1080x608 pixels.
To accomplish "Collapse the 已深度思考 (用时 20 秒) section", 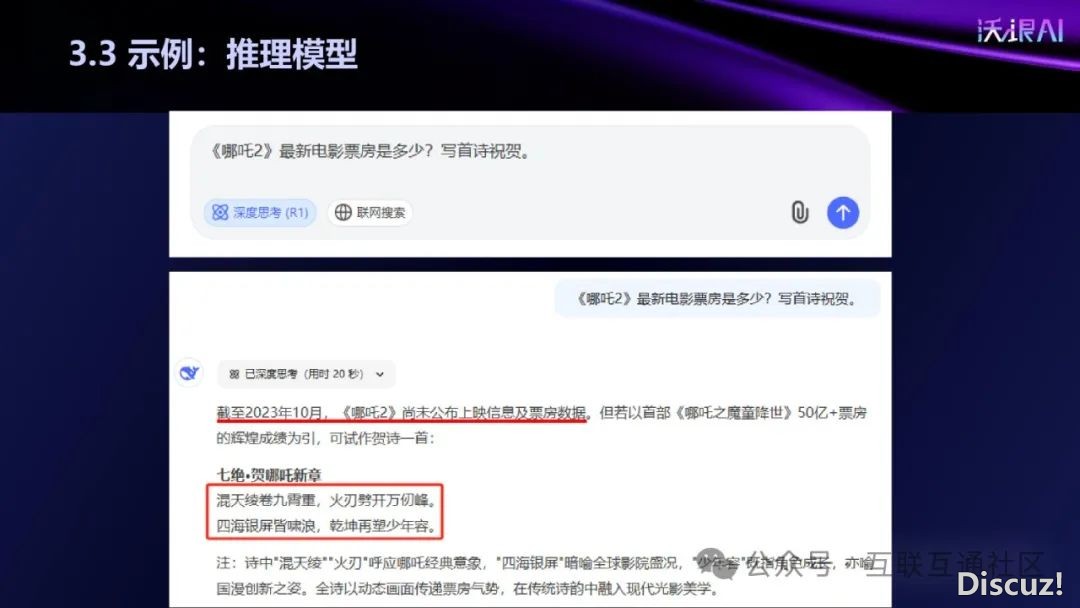I will point(307,374).
